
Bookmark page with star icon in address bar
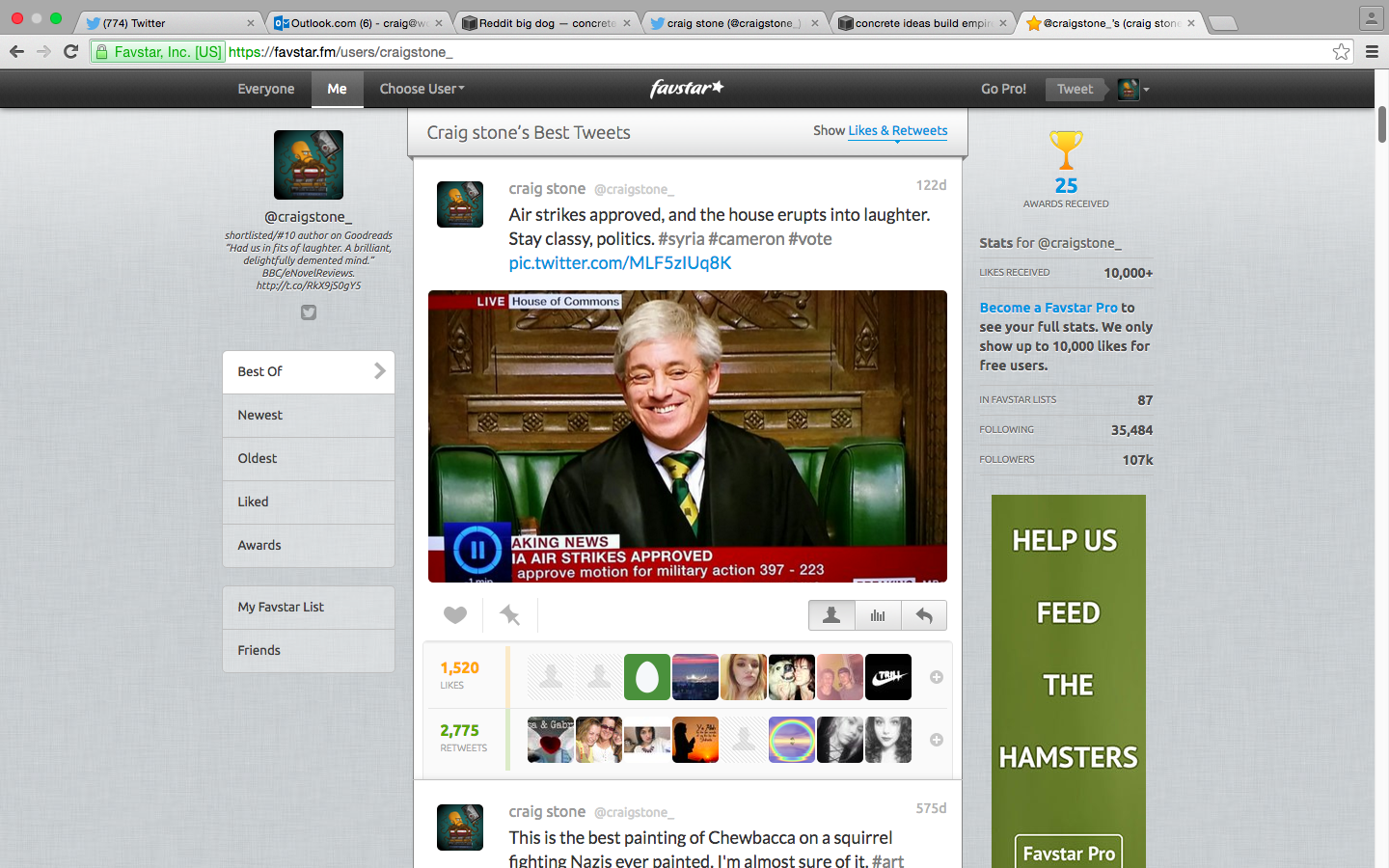pyautogui.click(x=1341, y=52)
